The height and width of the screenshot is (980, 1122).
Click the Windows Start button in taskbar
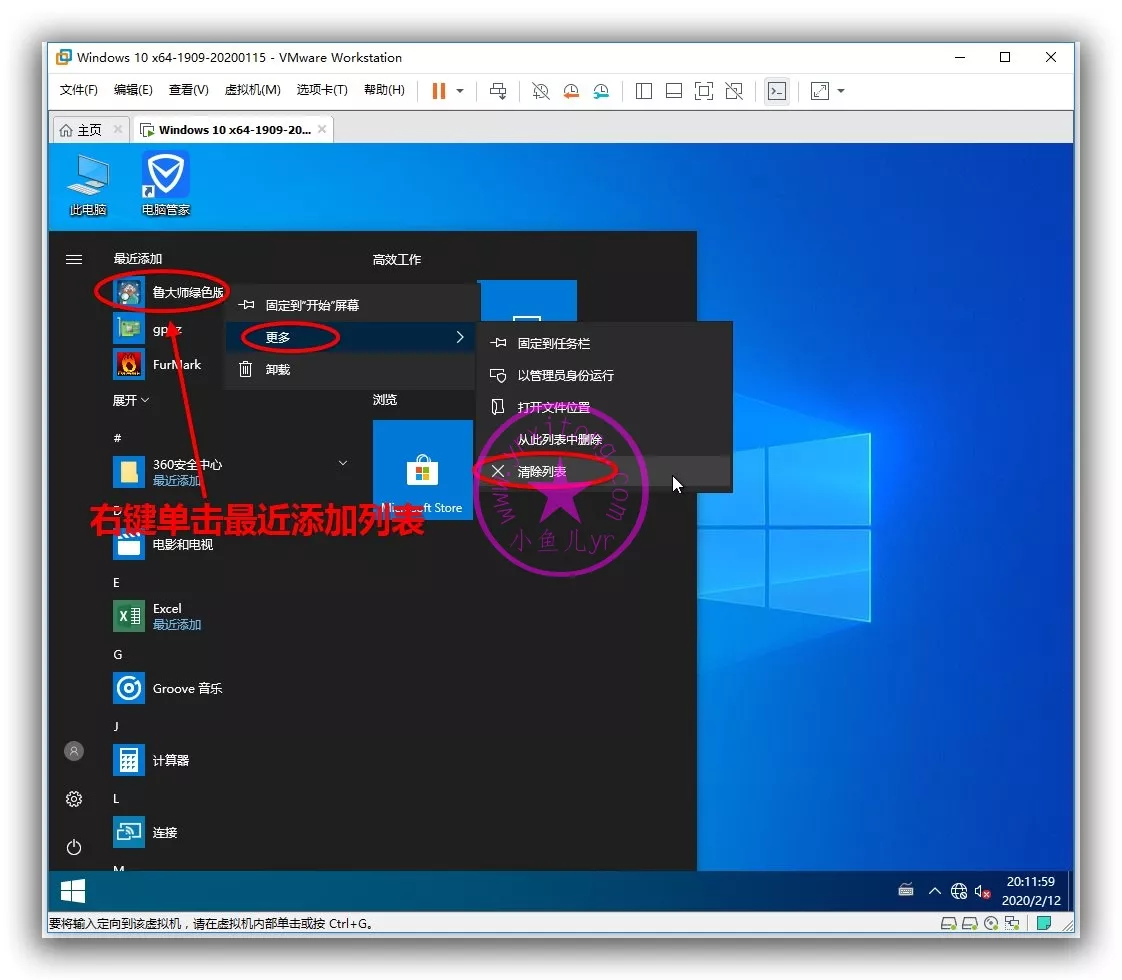click(73, 891)
